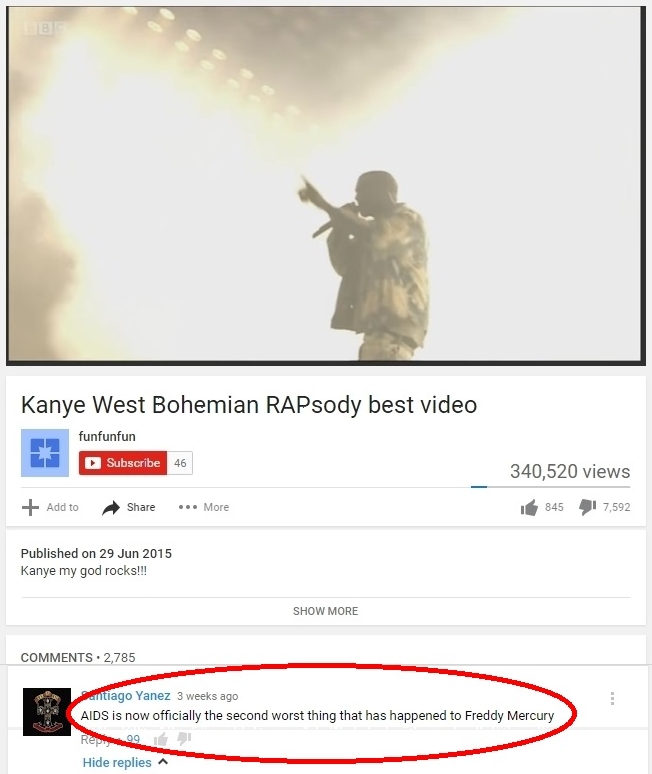Click the commenter's Guns N' Roses avatar
Screen dimensions: 652x774
(x=47, y=712)
